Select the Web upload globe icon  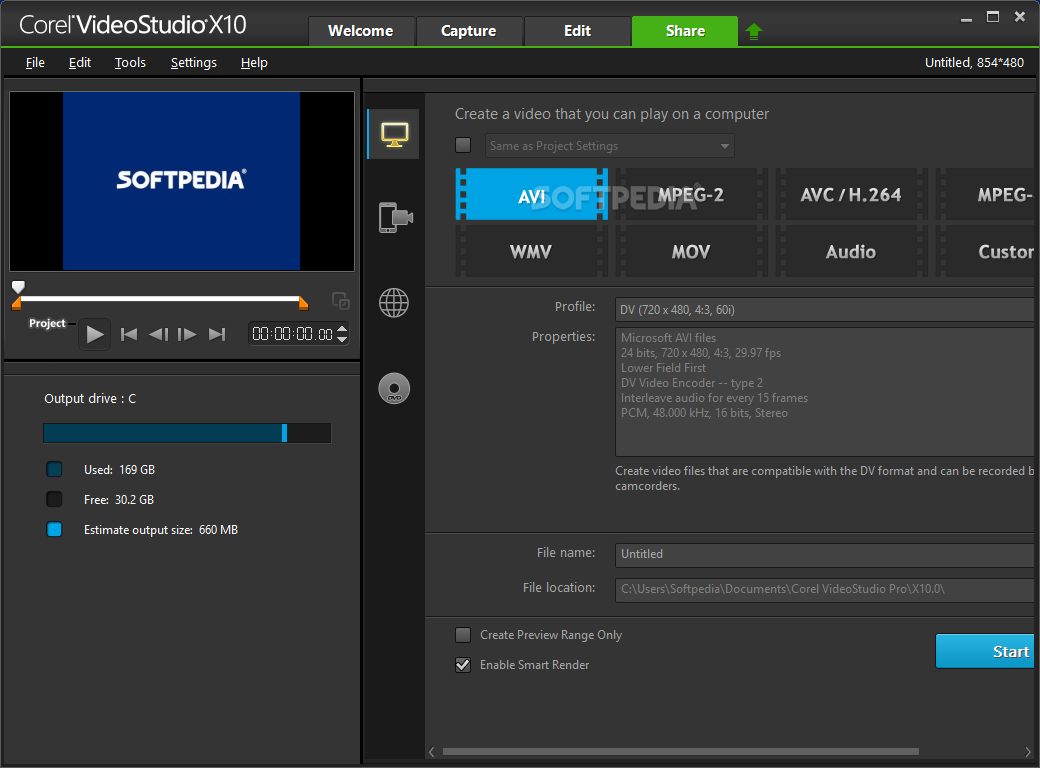394,303
